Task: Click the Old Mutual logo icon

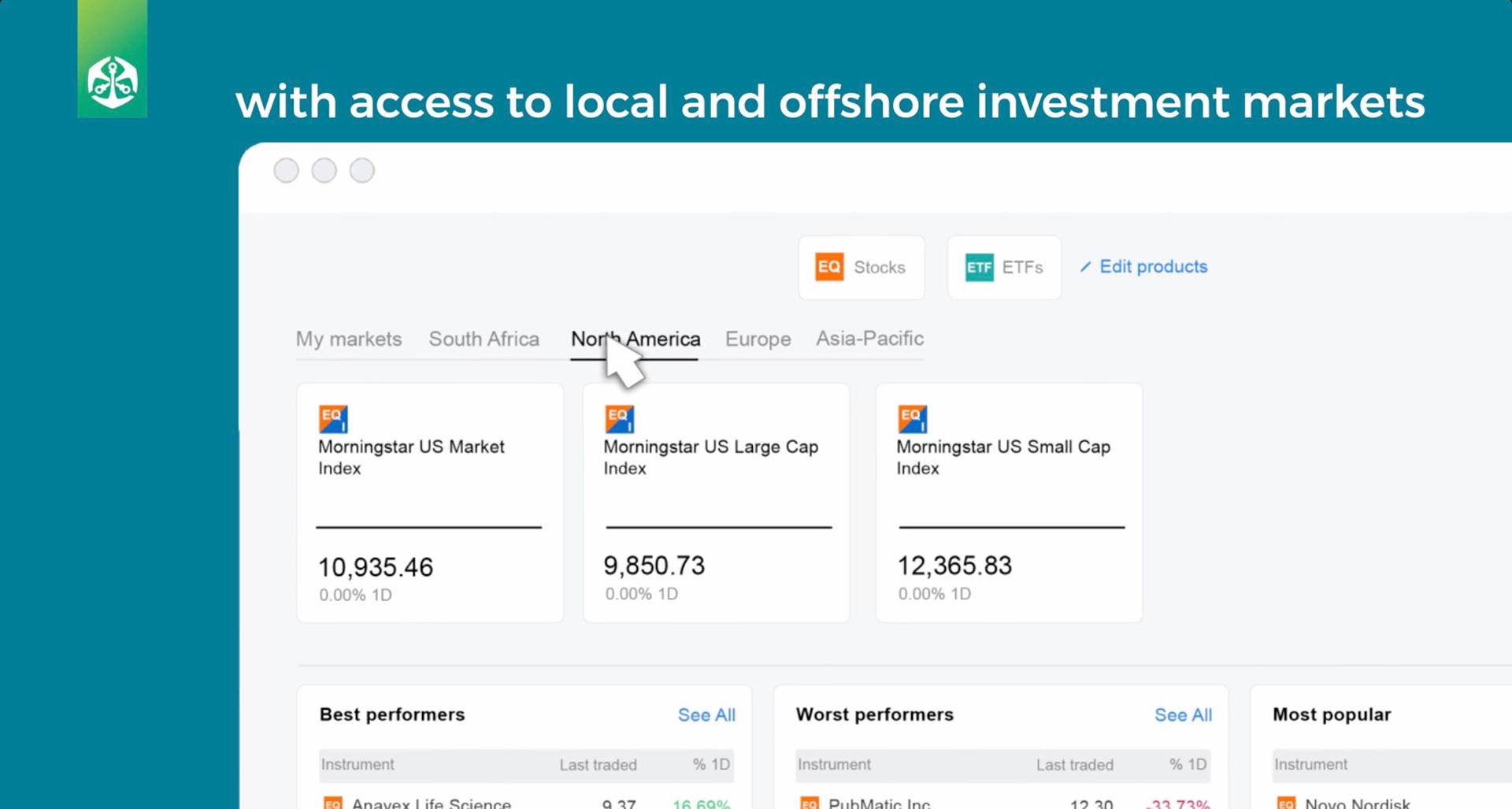Action: [x=112, y=82]
